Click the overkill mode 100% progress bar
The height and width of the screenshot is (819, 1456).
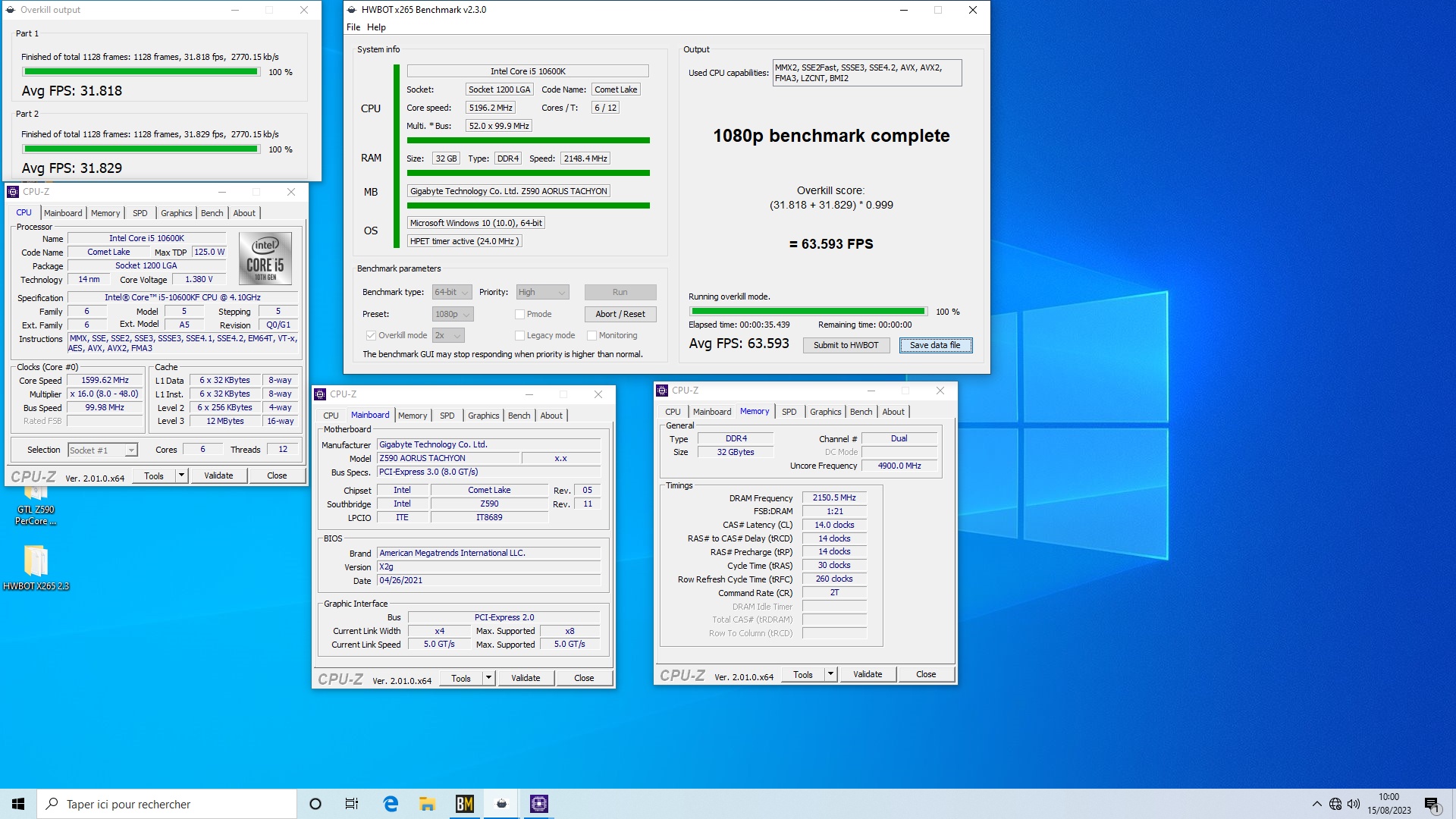click(808, 312)
